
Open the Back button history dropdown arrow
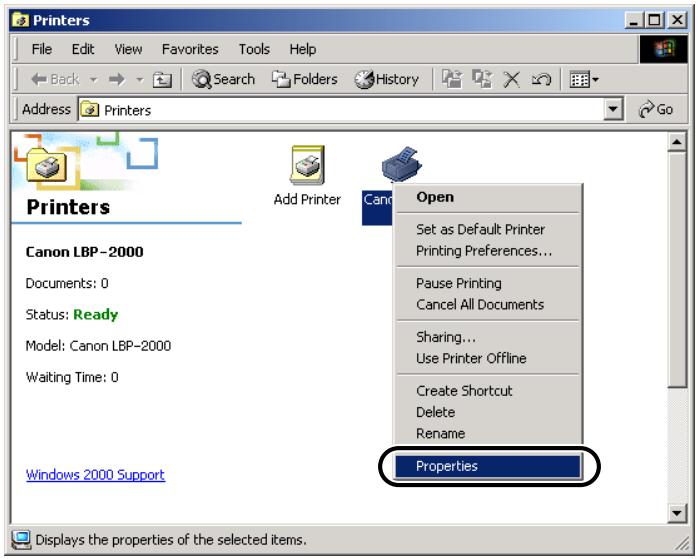(93, 80)
